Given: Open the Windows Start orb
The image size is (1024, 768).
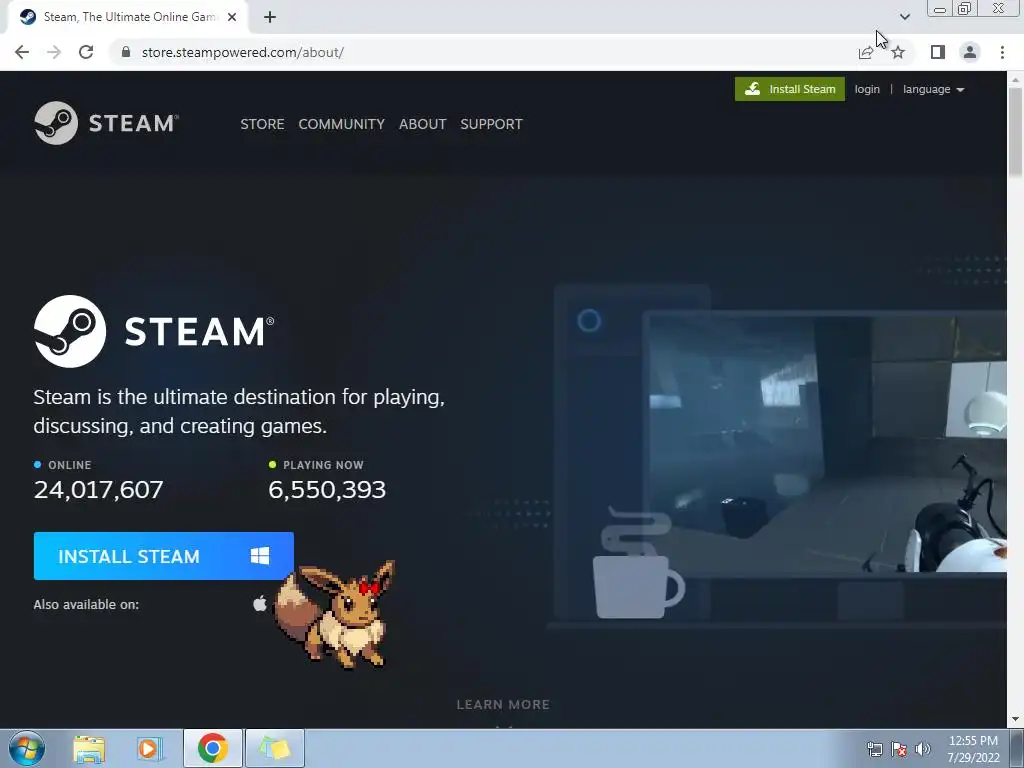Looking at the screenshot, I should click(27, 748).
